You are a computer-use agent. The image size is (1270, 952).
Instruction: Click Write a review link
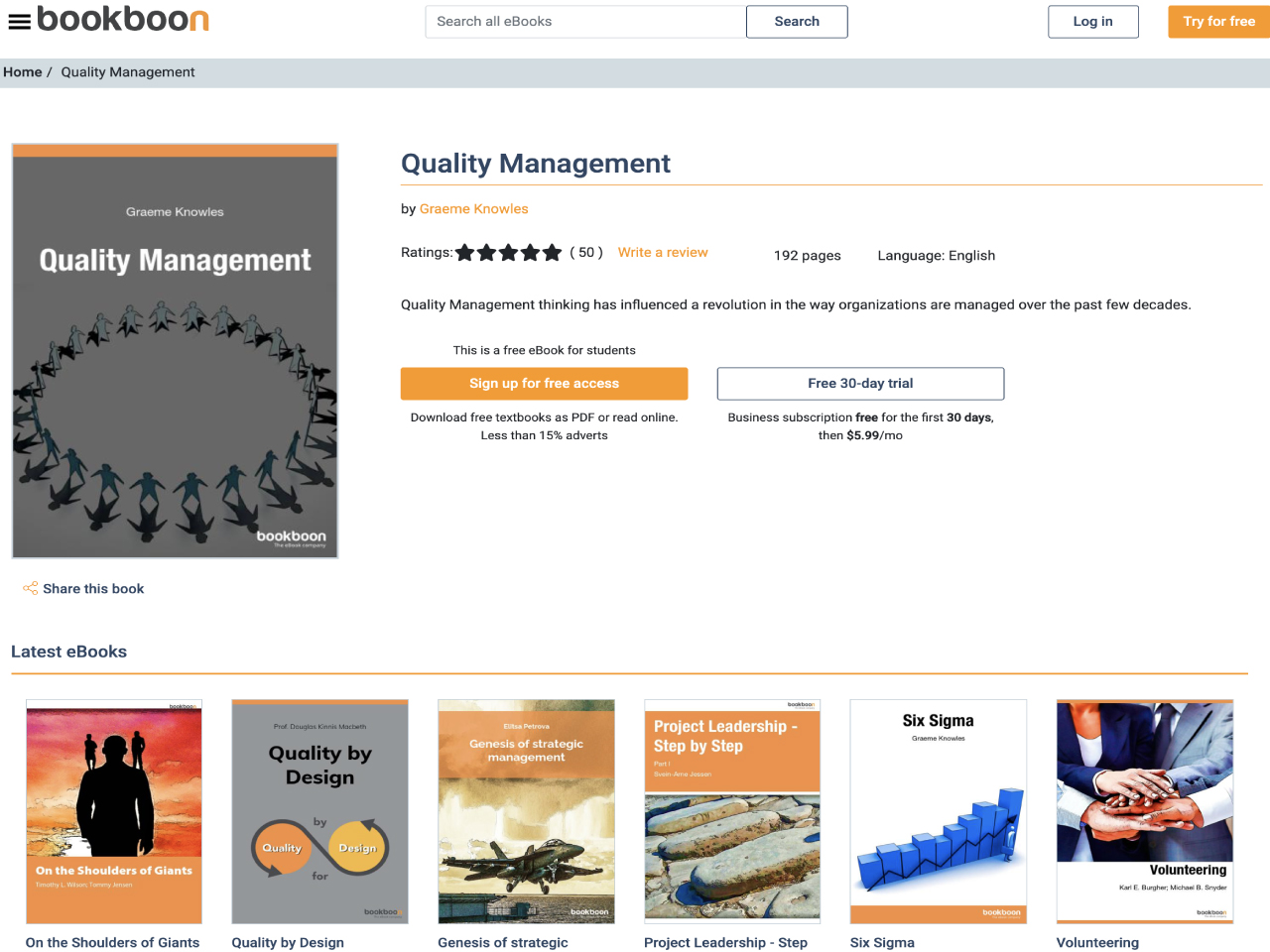pyautogui.click(x=663, y=253)
